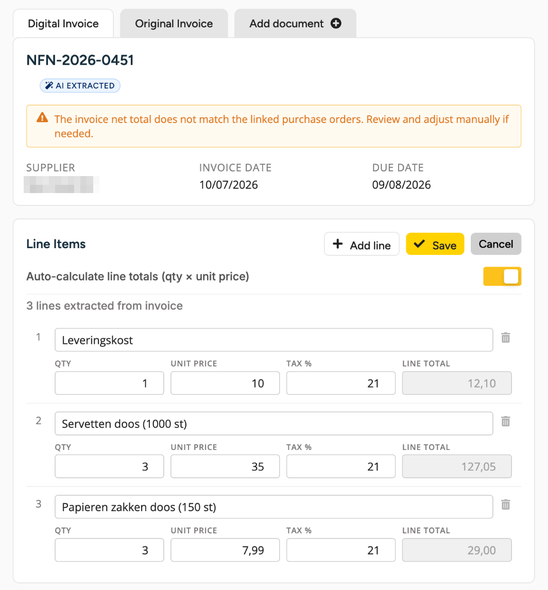Click the plus icon on Add document
The width and height of the screenshot is (548, 590).
coord(336,23)
